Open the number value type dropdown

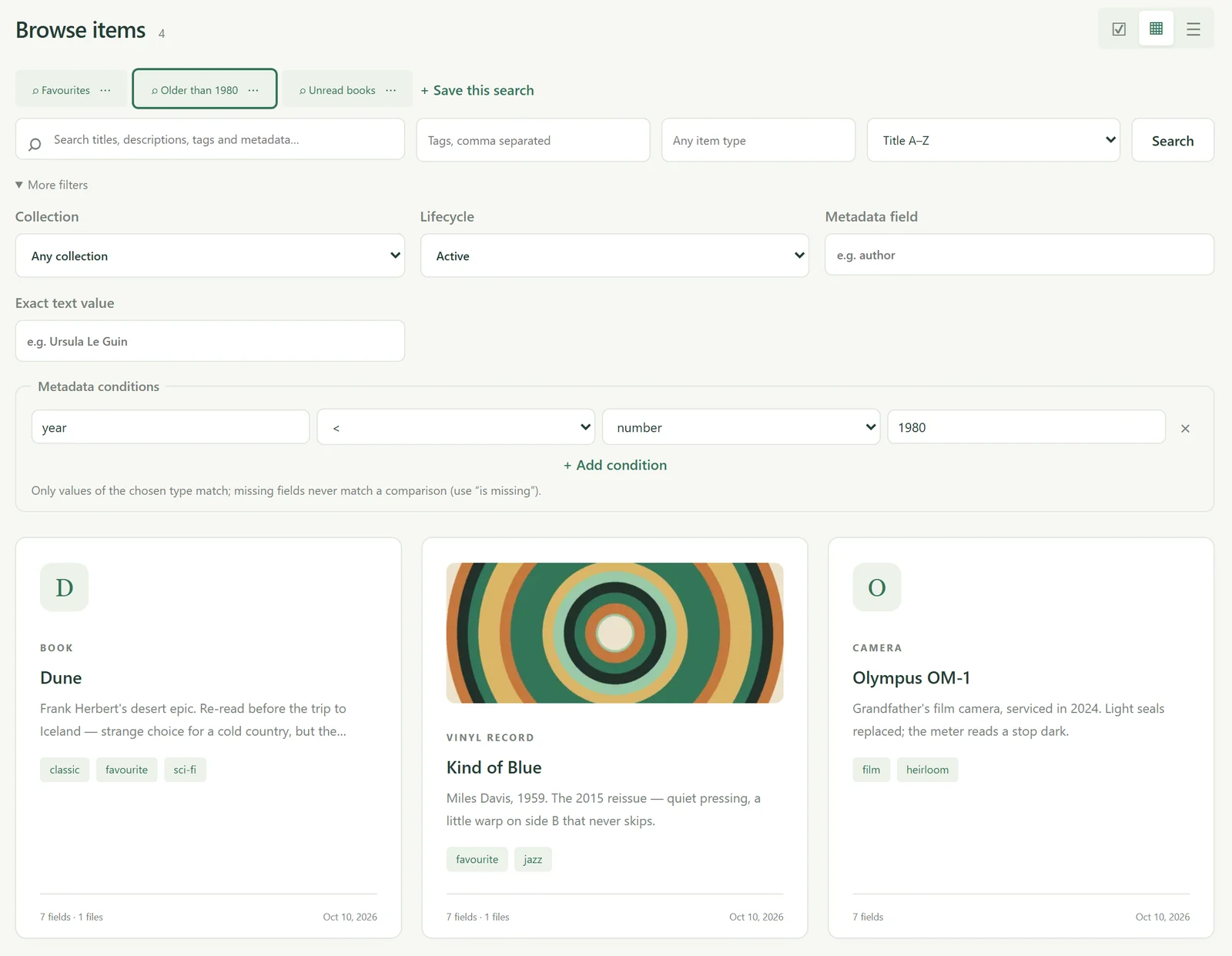pyautogui.click(x=741, y=427)
